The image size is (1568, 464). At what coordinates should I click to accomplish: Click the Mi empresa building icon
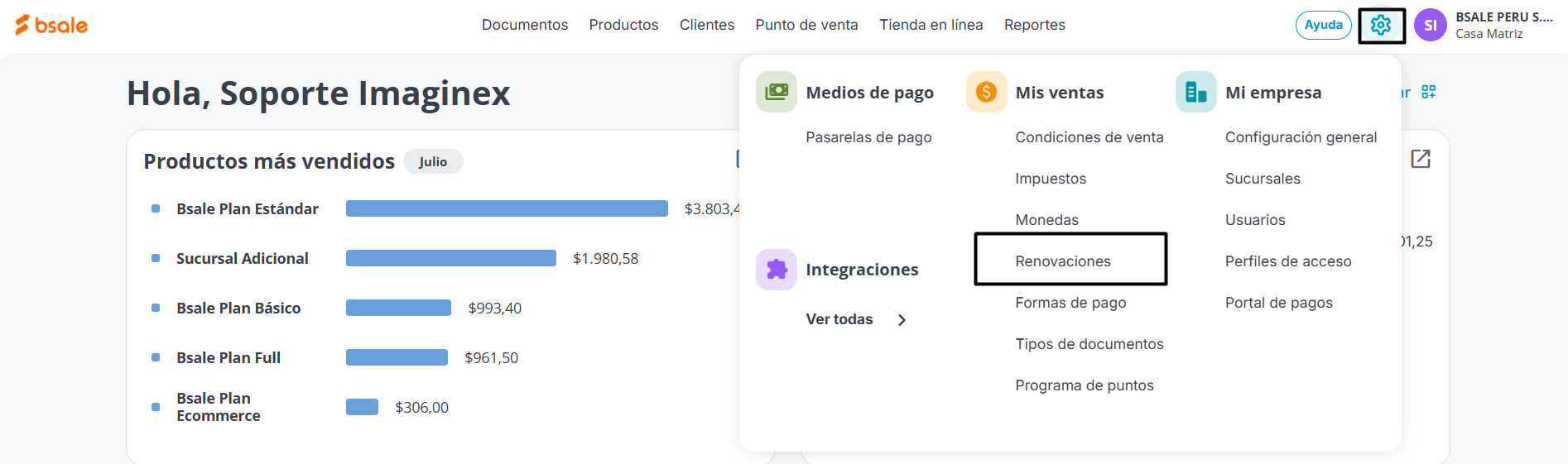click(1196, 92)
